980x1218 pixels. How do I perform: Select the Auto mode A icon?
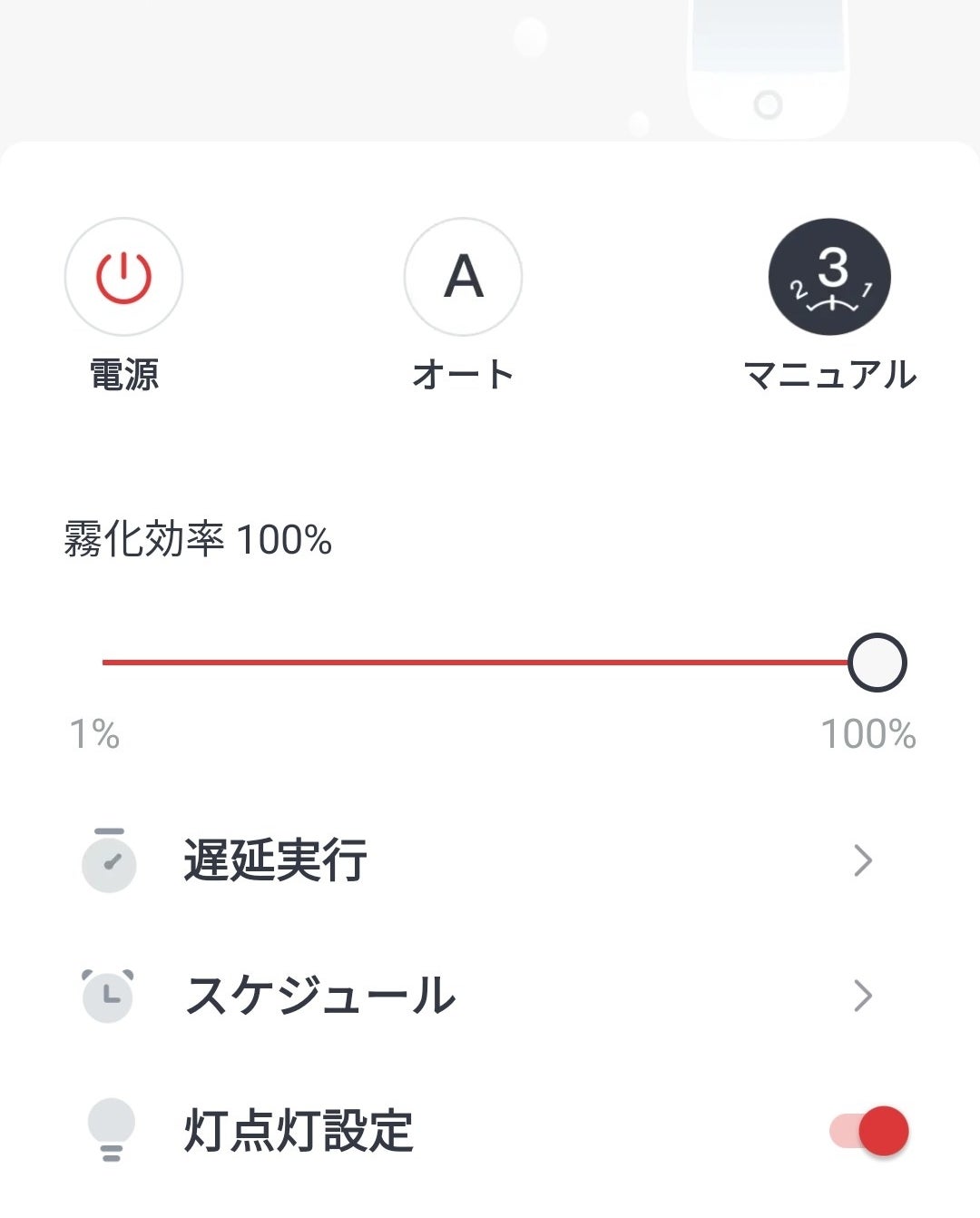[x=463, y=277]
